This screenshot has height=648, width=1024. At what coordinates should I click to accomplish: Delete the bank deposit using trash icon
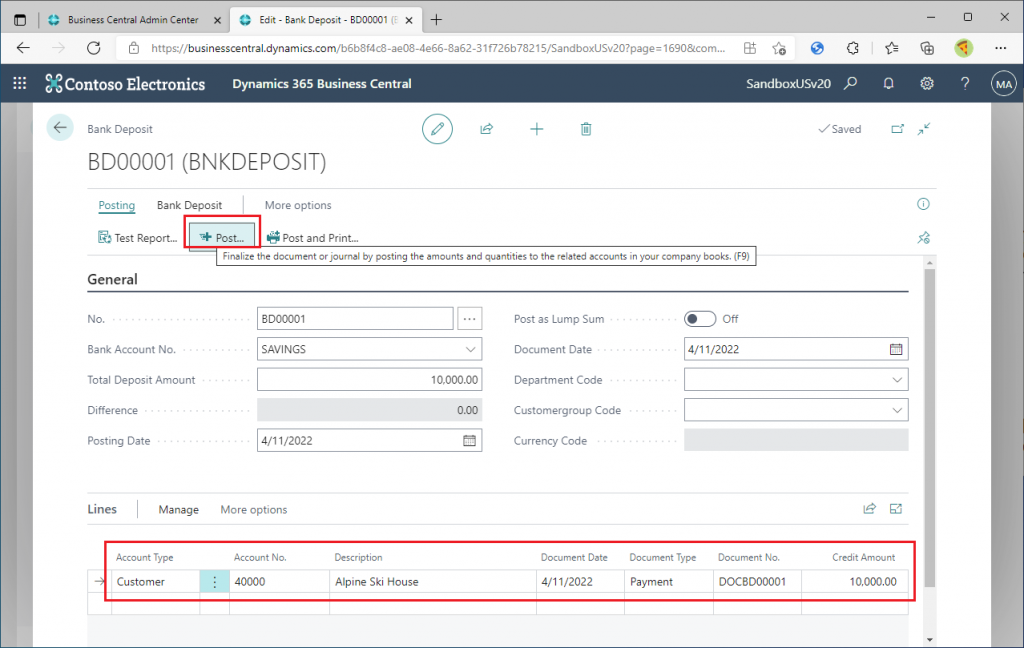point(586,129)
